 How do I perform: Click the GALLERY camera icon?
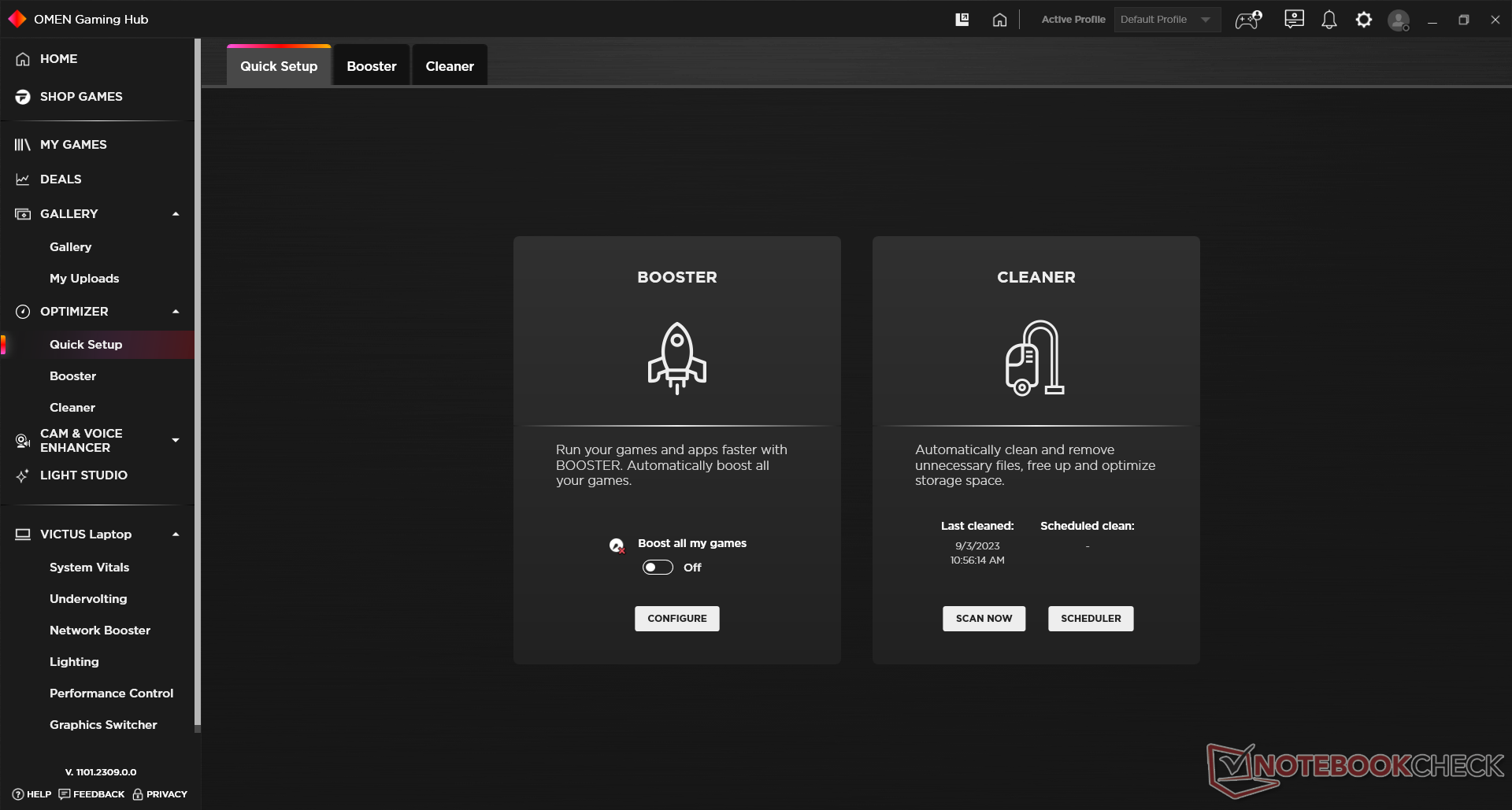click(23, 214)
